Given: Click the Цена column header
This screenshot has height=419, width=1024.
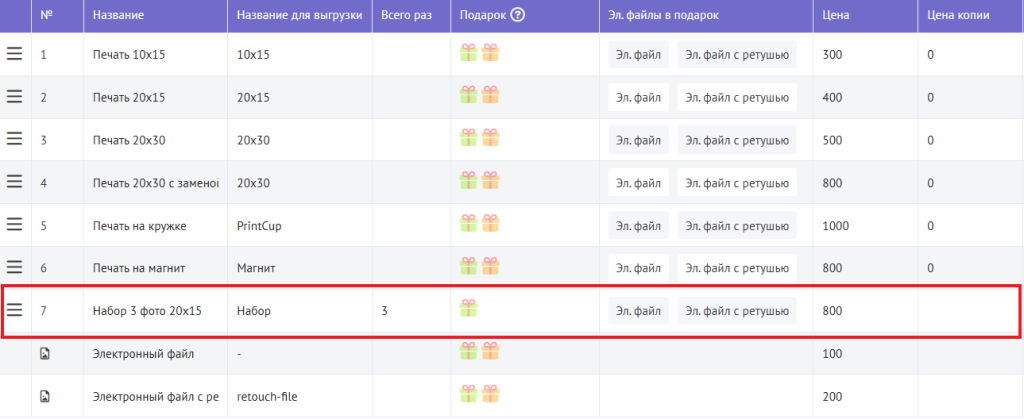Looking at the screenshot, I should [836, 16].
